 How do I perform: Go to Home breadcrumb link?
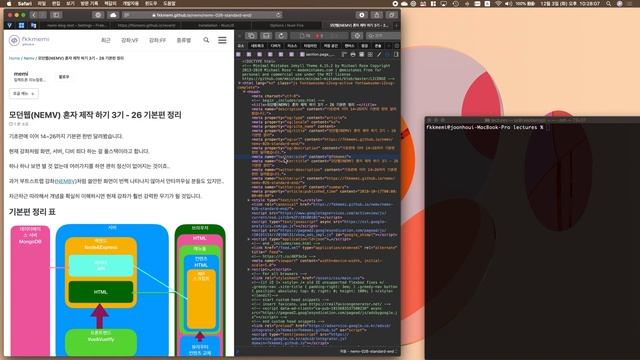click(x=14, y=58)
